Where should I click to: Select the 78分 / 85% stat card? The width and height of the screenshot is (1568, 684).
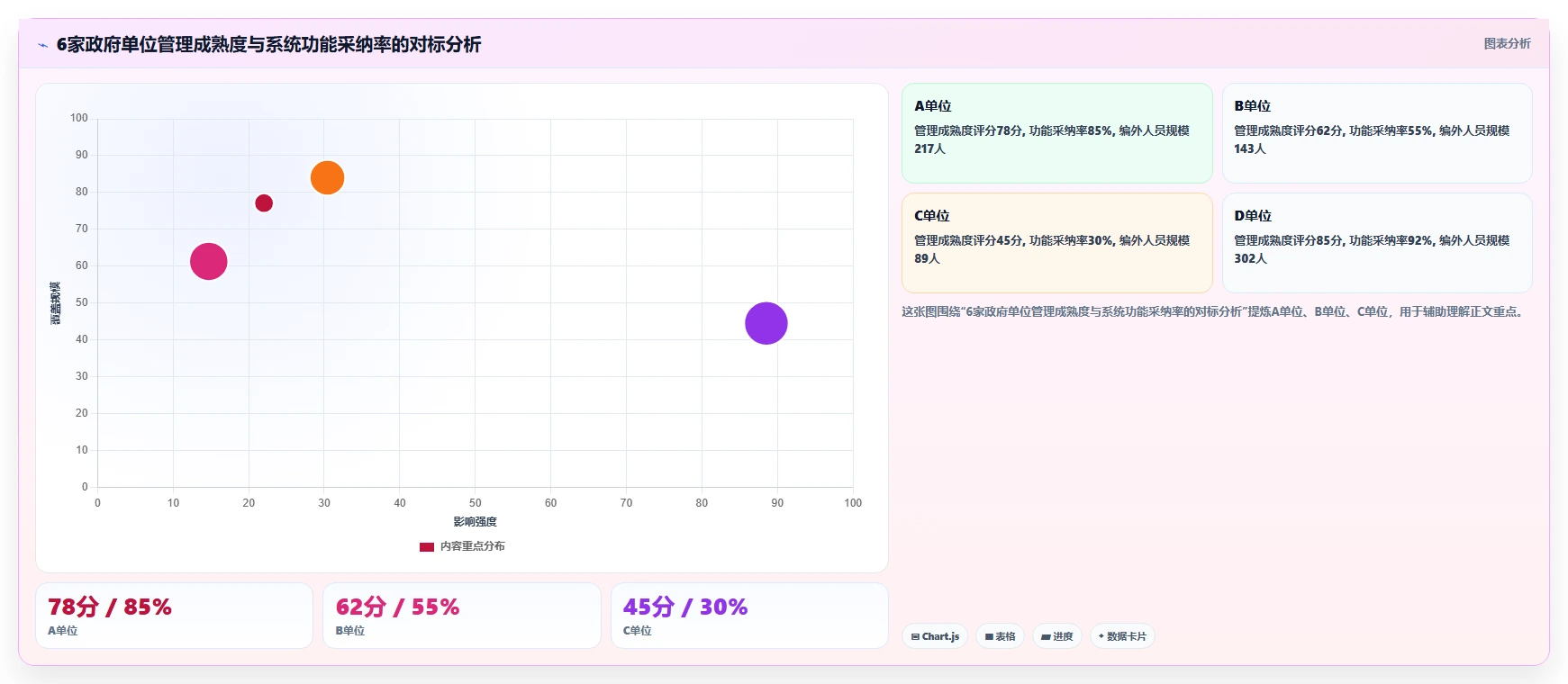pyautogui.click(x=174, y=616)
